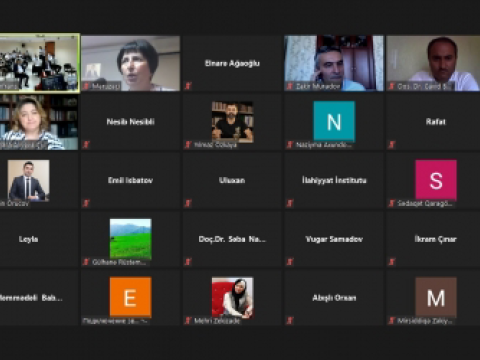480x360 pixels.
Task: Click the name Doç.Dr. Saba Na...
Action: 232,239
